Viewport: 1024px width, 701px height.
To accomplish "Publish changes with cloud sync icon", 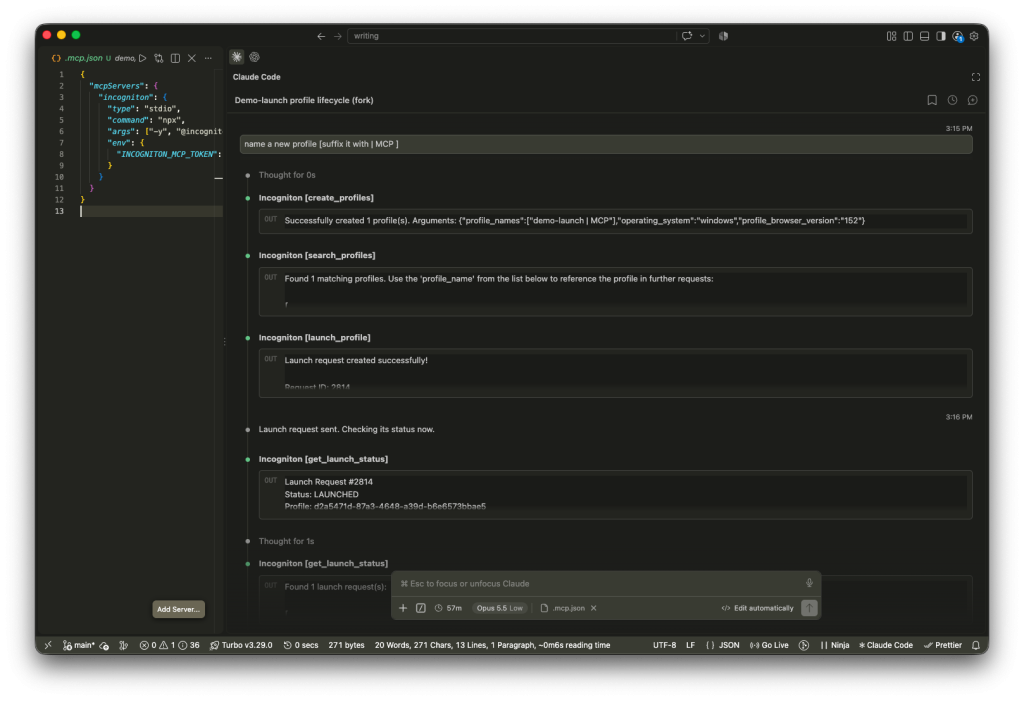I will (104, 645).
